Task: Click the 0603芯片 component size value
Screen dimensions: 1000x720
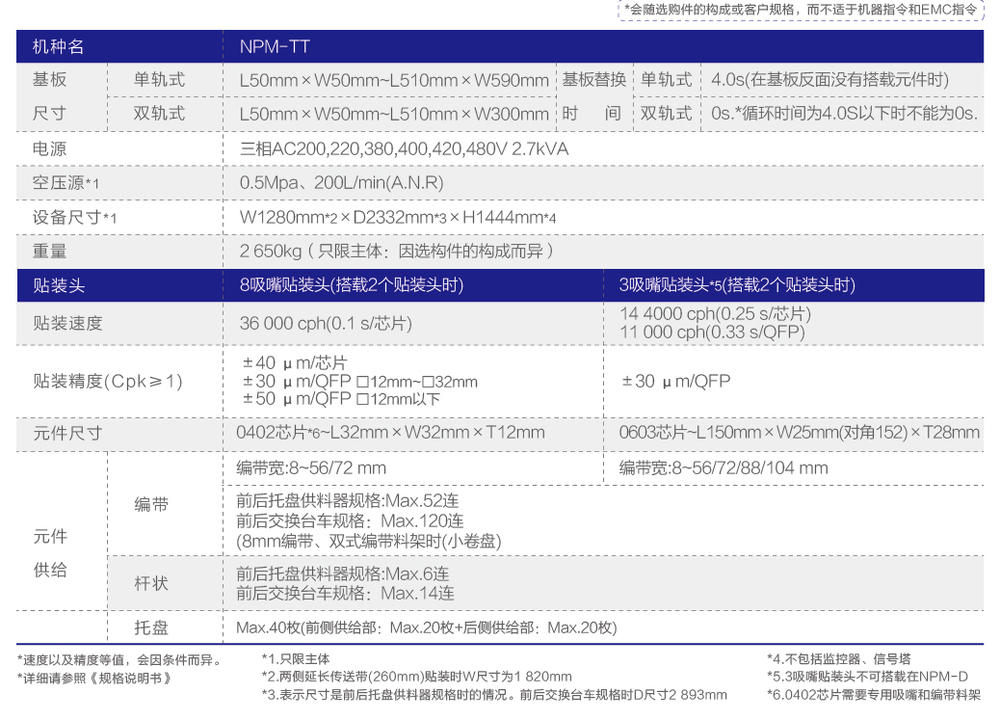Action: coord(799,432)
